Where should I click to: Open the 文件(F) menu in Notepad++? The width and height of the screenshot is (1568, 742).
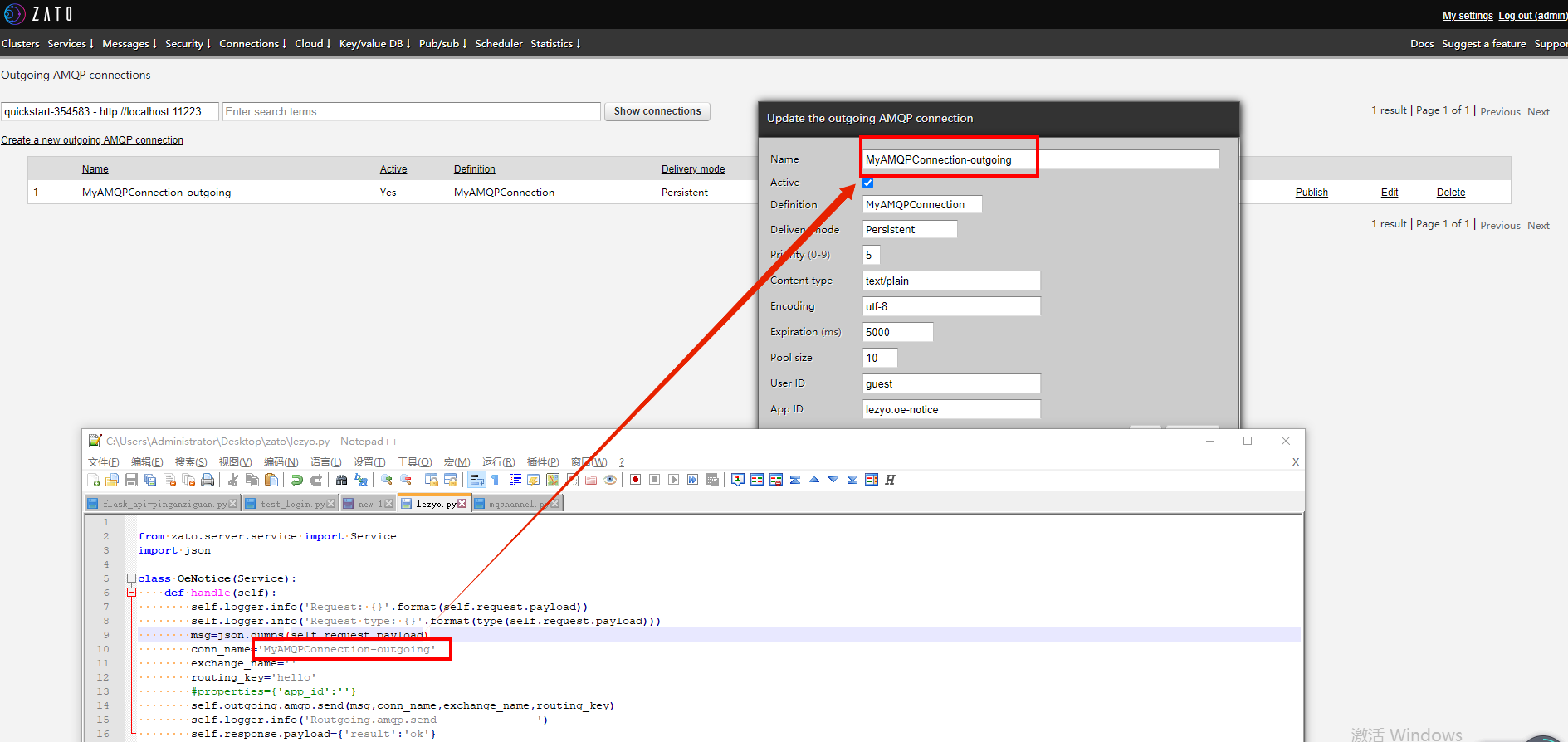click(x=104, y=462)
